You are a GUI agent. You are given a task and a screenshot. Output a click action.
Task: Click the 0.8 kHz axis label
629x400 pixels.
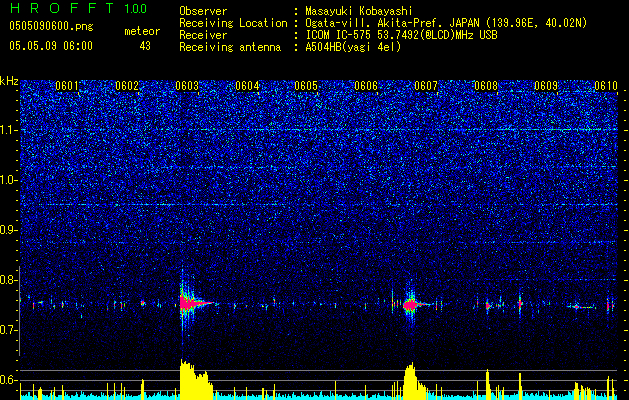[9, 280]
